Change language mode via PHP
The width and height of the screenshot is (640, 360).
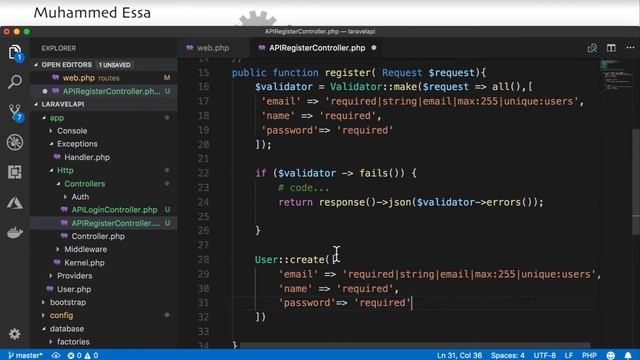589,355
